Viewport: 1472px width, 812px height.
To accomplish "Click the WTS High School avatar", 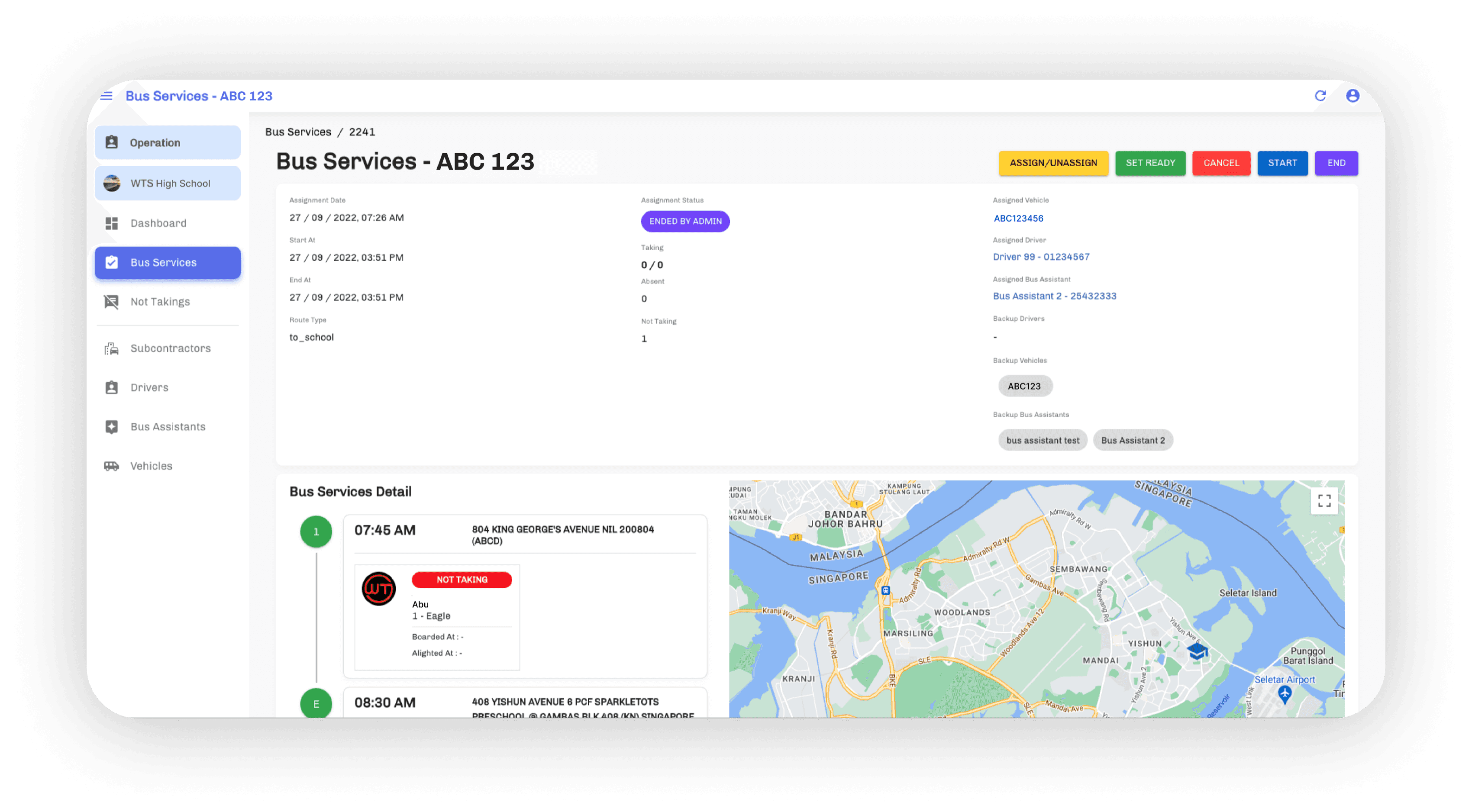I will pos(111,184).
